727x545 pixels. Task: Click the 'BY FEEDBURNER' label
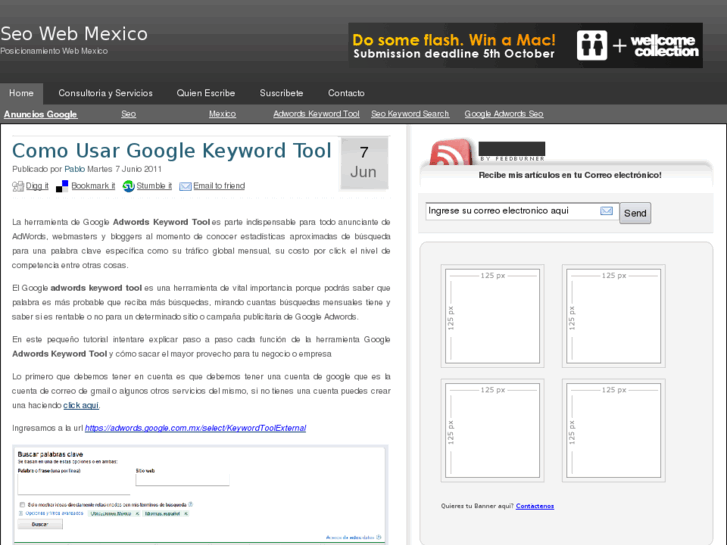pyautogui.click(x=512, y=159)
